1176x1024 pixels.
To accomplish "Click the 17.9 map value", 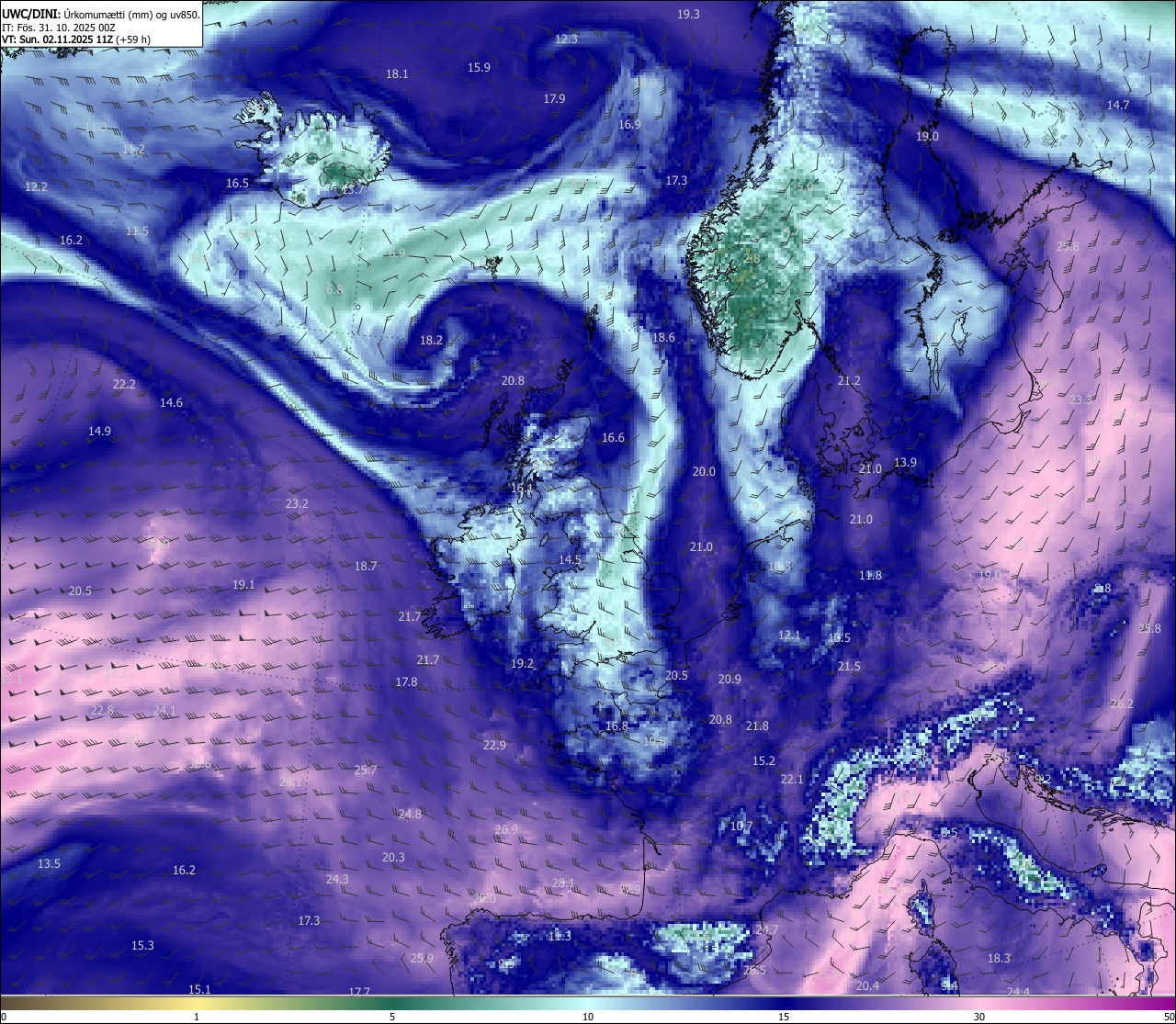I will tap(554, 98).
